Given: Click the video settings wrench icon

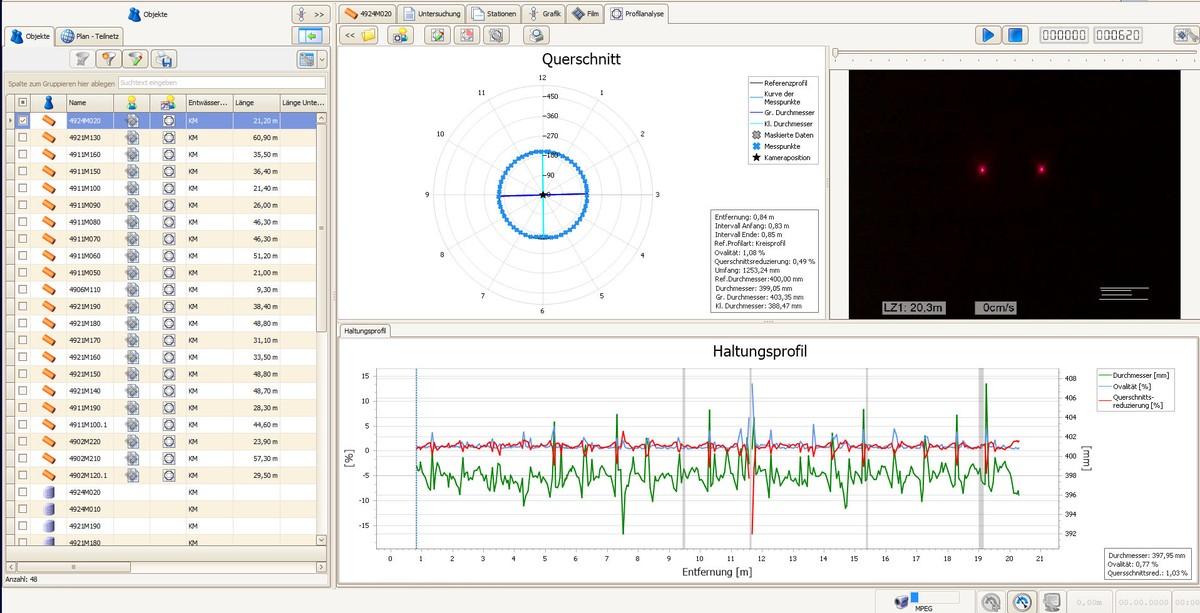Looking at the screenshot, I should point(1184,35).
